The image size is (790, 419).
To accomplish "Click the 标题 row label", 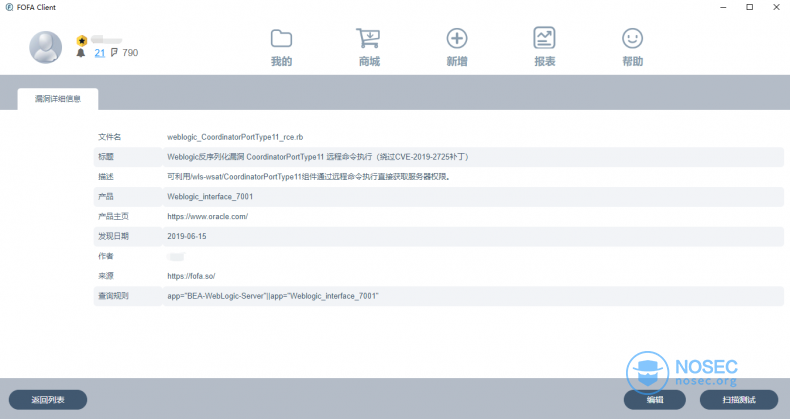I will tap(106, 157).
